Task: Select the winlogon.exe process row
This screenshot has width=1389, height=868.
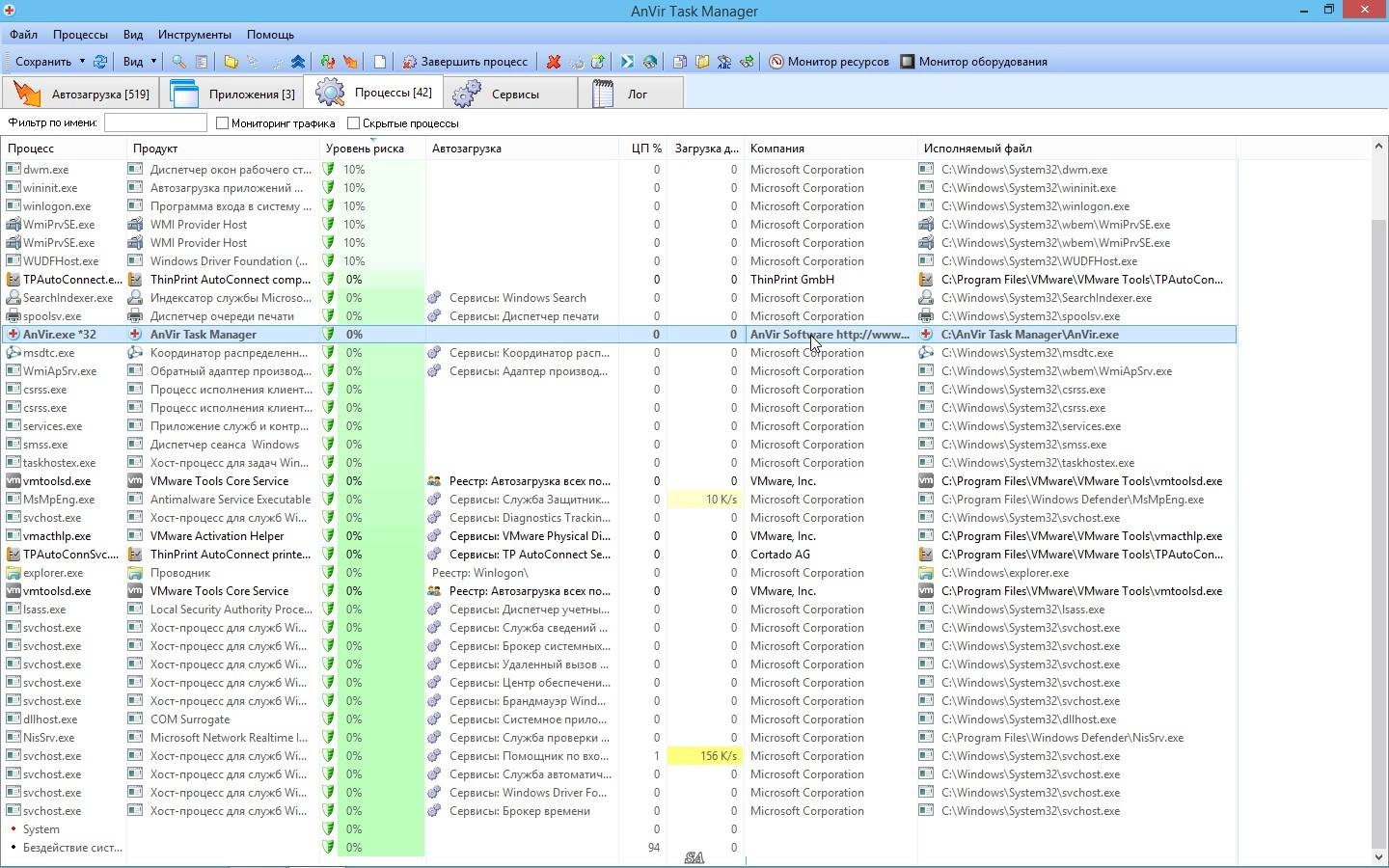Action: [618, 205]
